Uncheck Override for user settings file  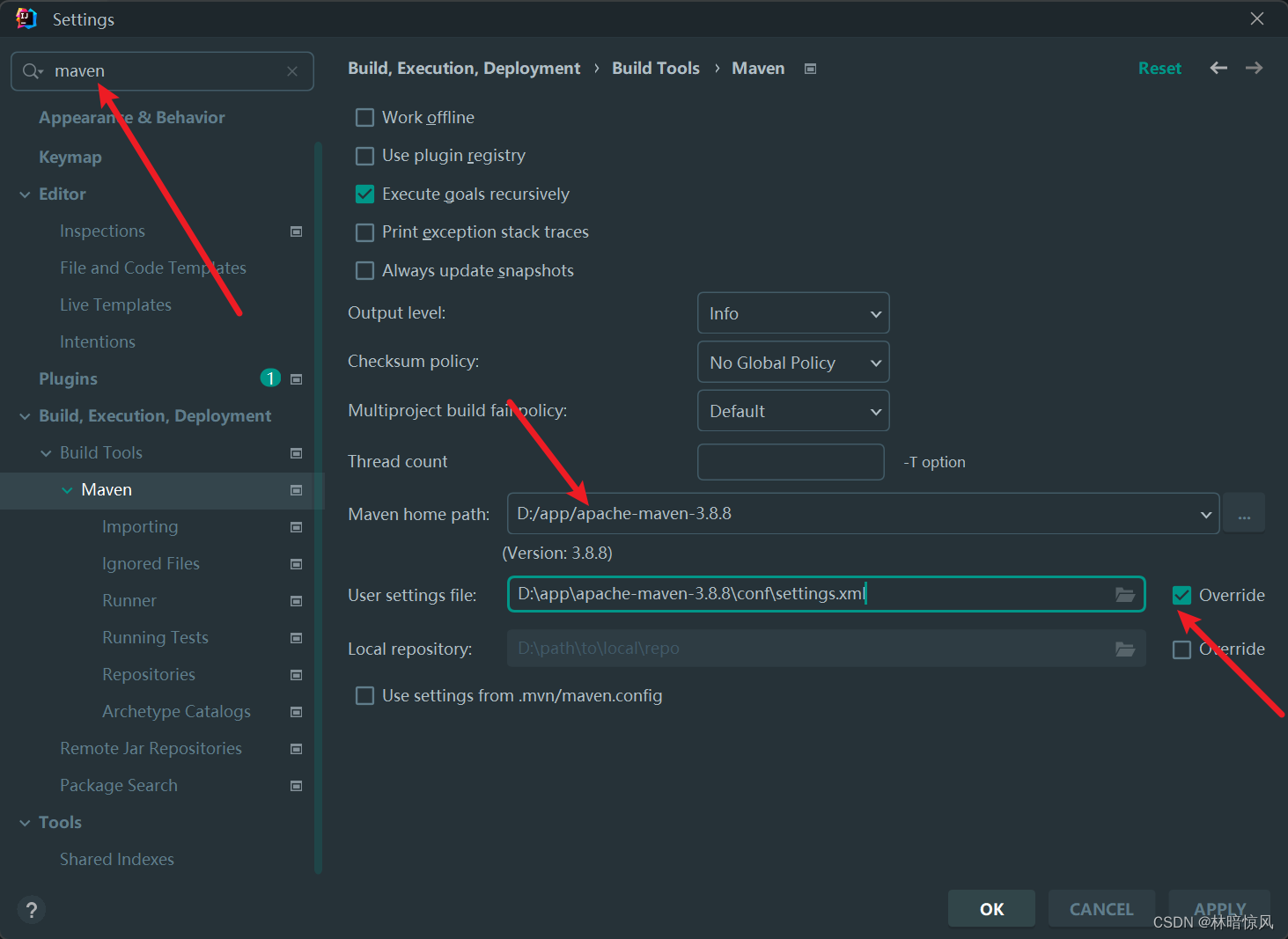coord(1182,596)
